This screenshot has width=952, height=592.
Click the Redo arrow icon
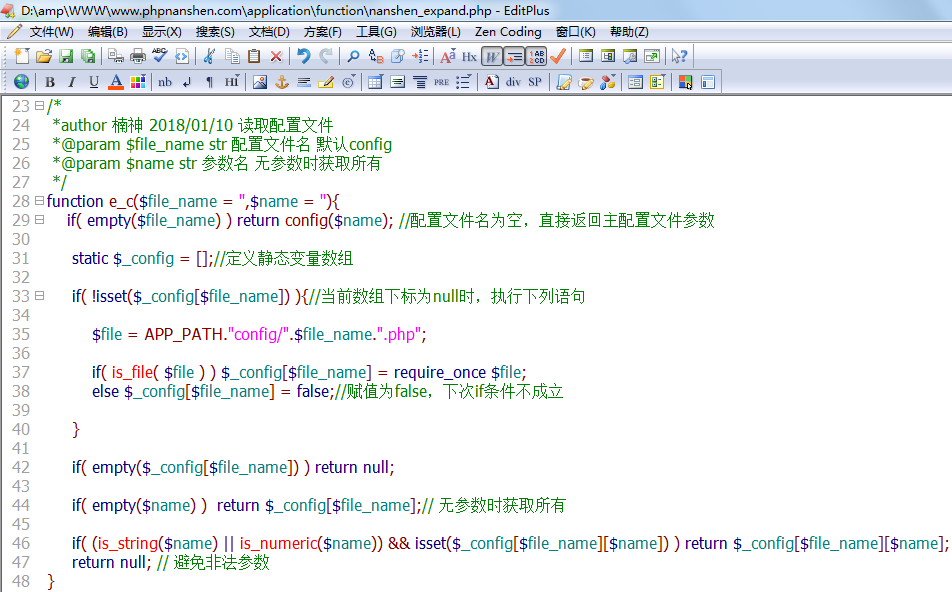pos(326,56)
